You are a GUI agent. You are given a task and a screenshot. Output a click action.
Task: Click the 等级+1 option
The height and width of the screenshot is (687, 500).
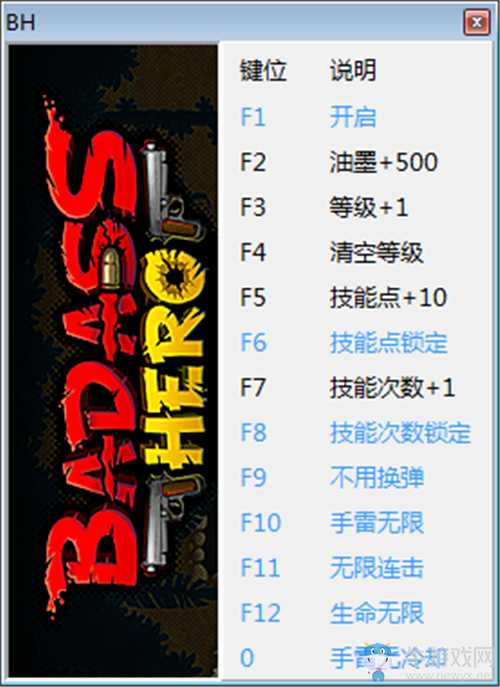click(x=369, y=207)
